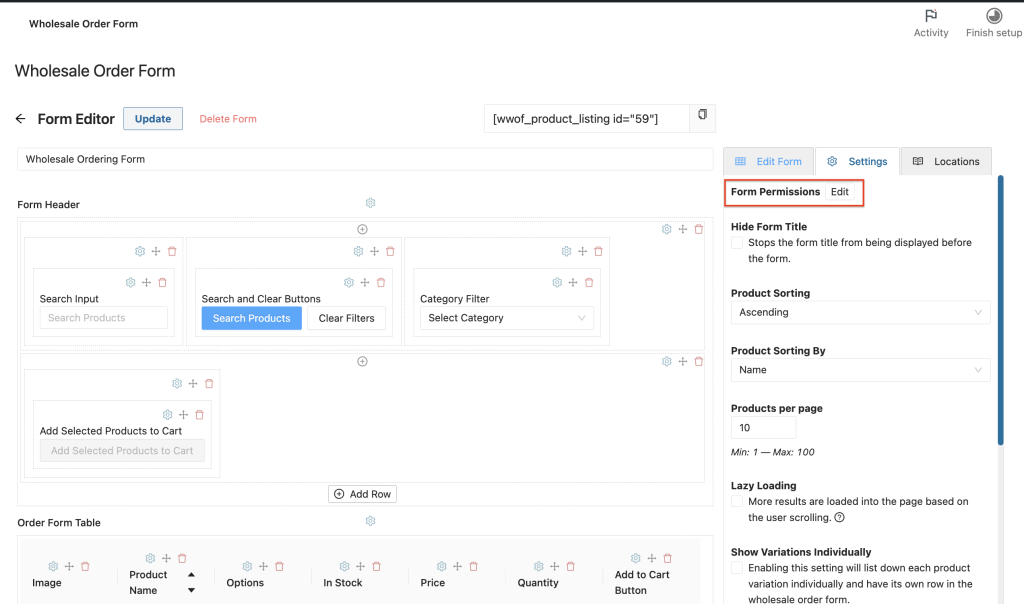Enable Show Variations Individually checkbox

pyautogui.click(x=737, y=568)
